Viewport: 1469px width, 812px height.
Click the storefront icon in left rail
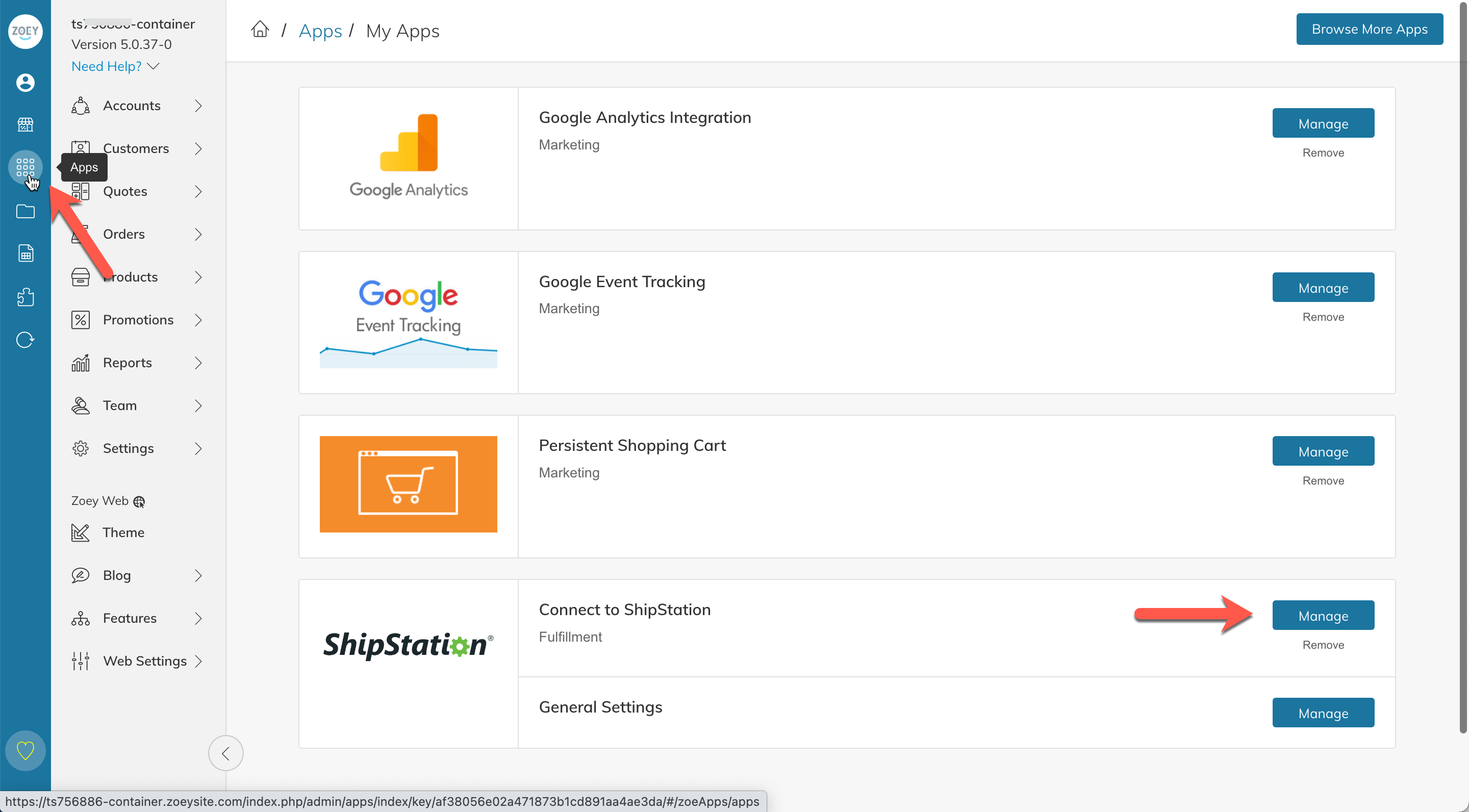point(25,124)
